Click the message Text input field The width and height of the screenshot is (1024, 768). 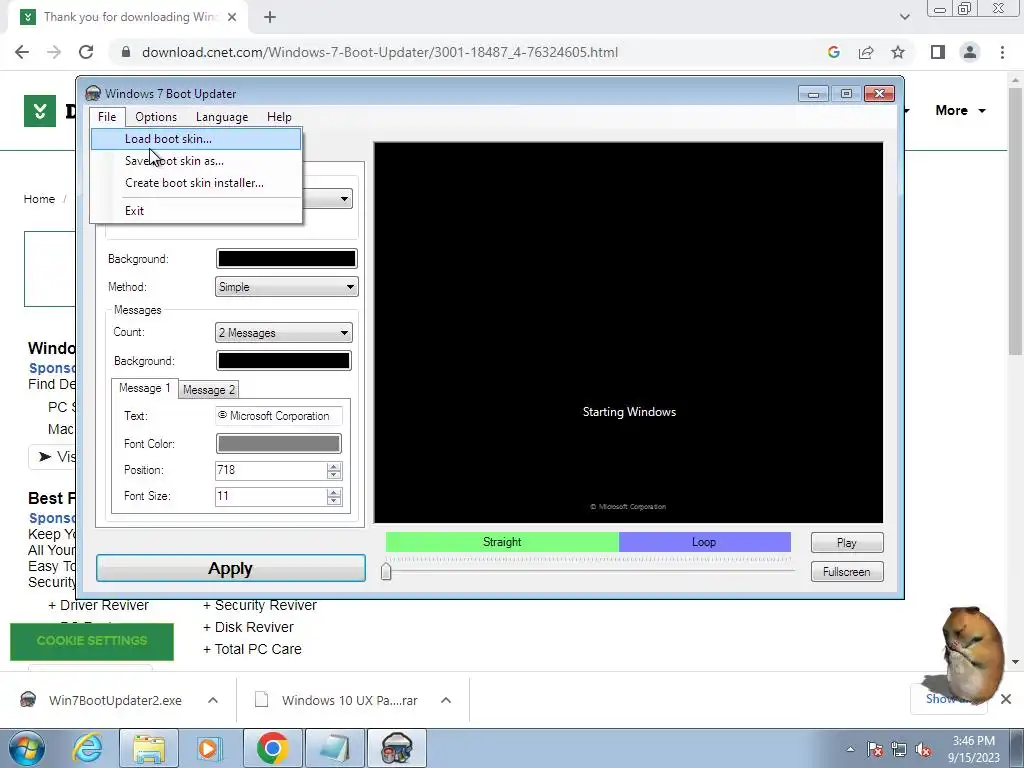[278, 416]
